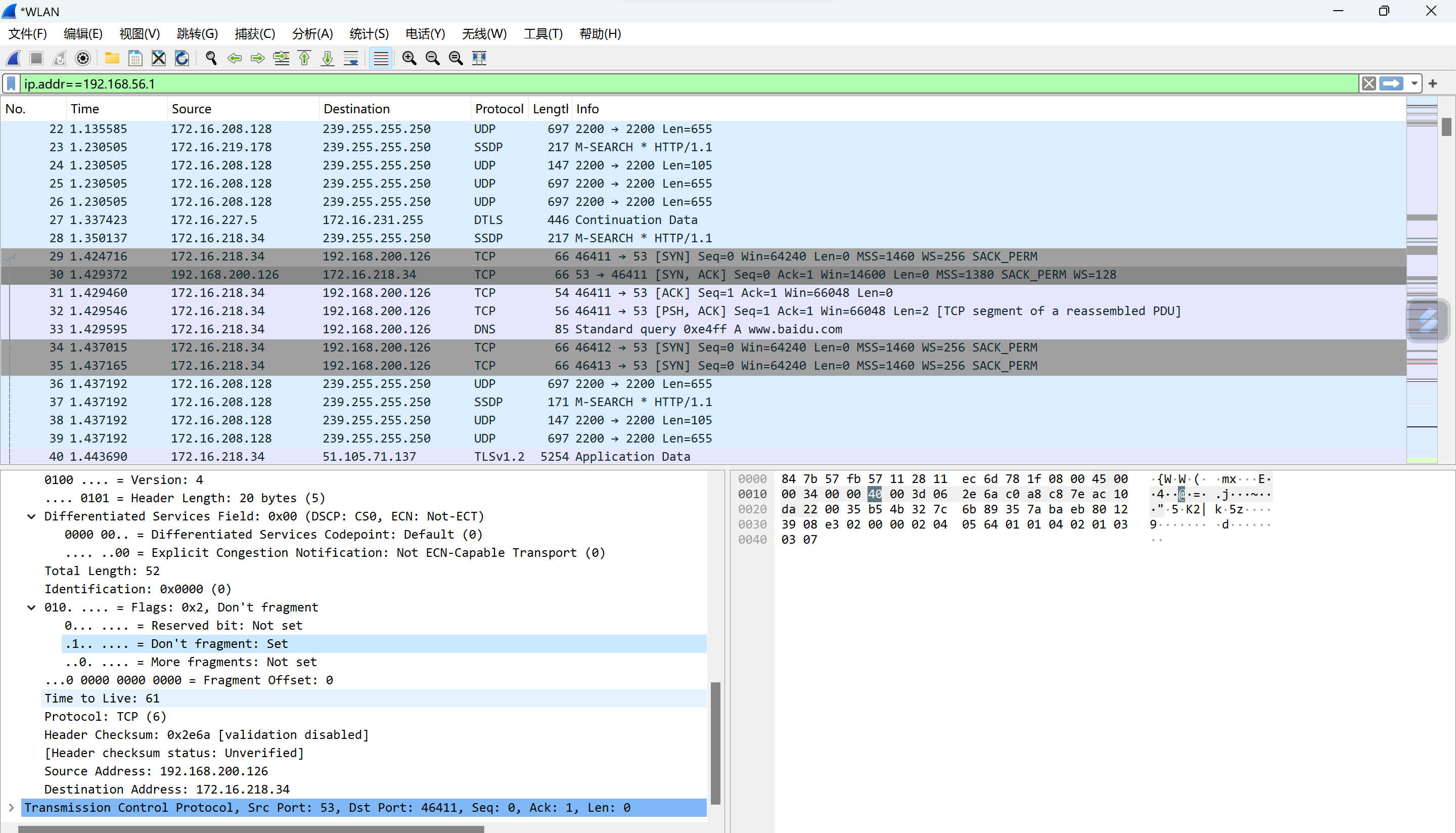Select Source Address 192.168.200.126 field
1456x833 pixels.
(x=375, y=771)
